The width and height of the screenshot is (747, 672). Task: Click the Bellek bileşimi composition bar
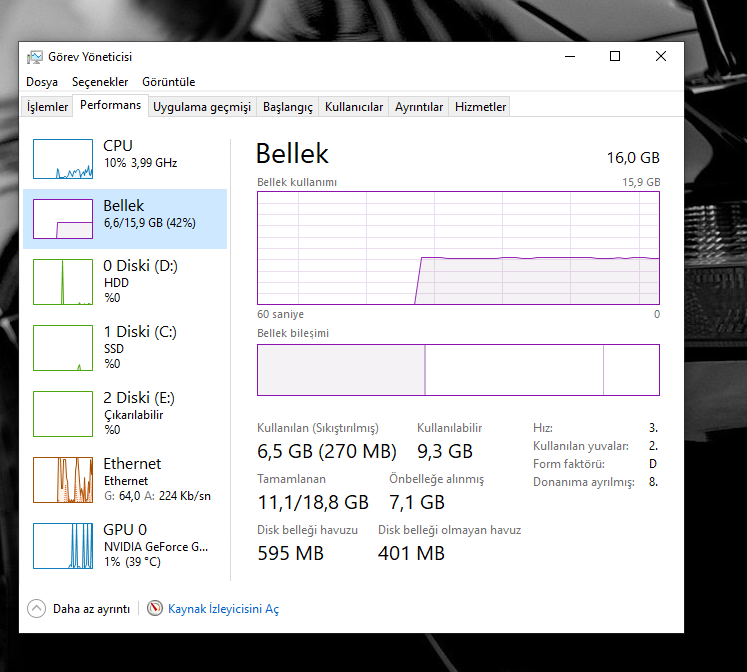458,370
